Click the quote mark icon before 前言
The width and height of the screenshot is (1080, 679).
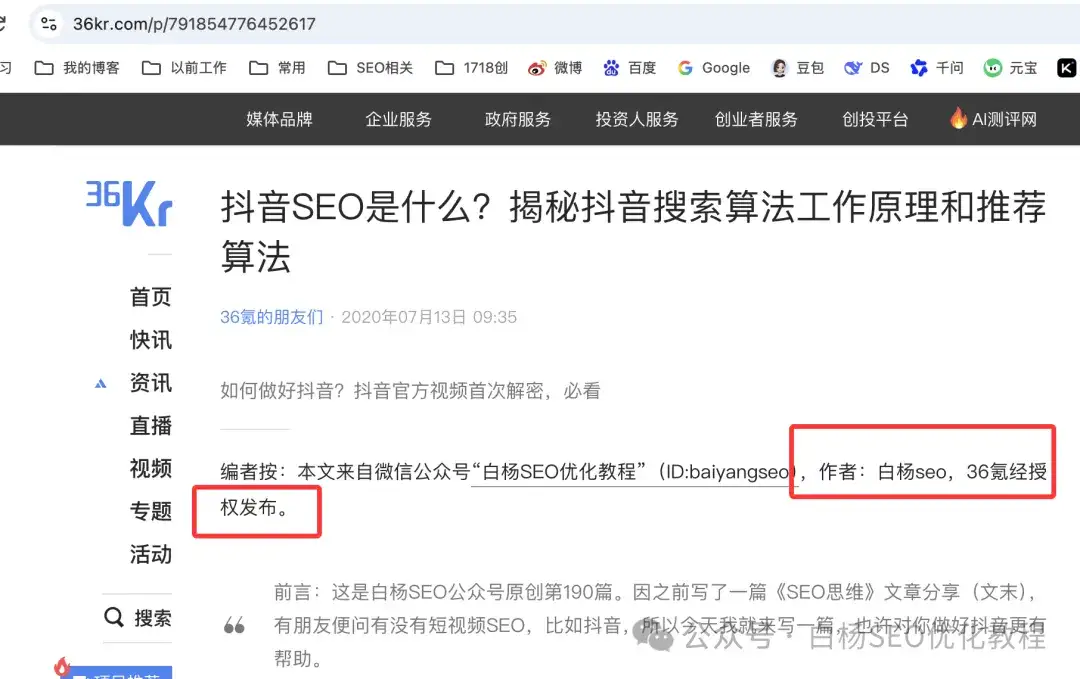tap(234, 625)
